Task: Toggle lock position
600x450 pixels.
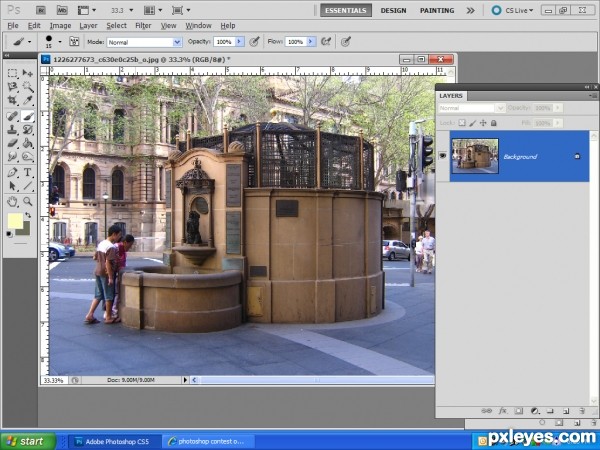Action: pyautogui.click(x=483, y=123)
